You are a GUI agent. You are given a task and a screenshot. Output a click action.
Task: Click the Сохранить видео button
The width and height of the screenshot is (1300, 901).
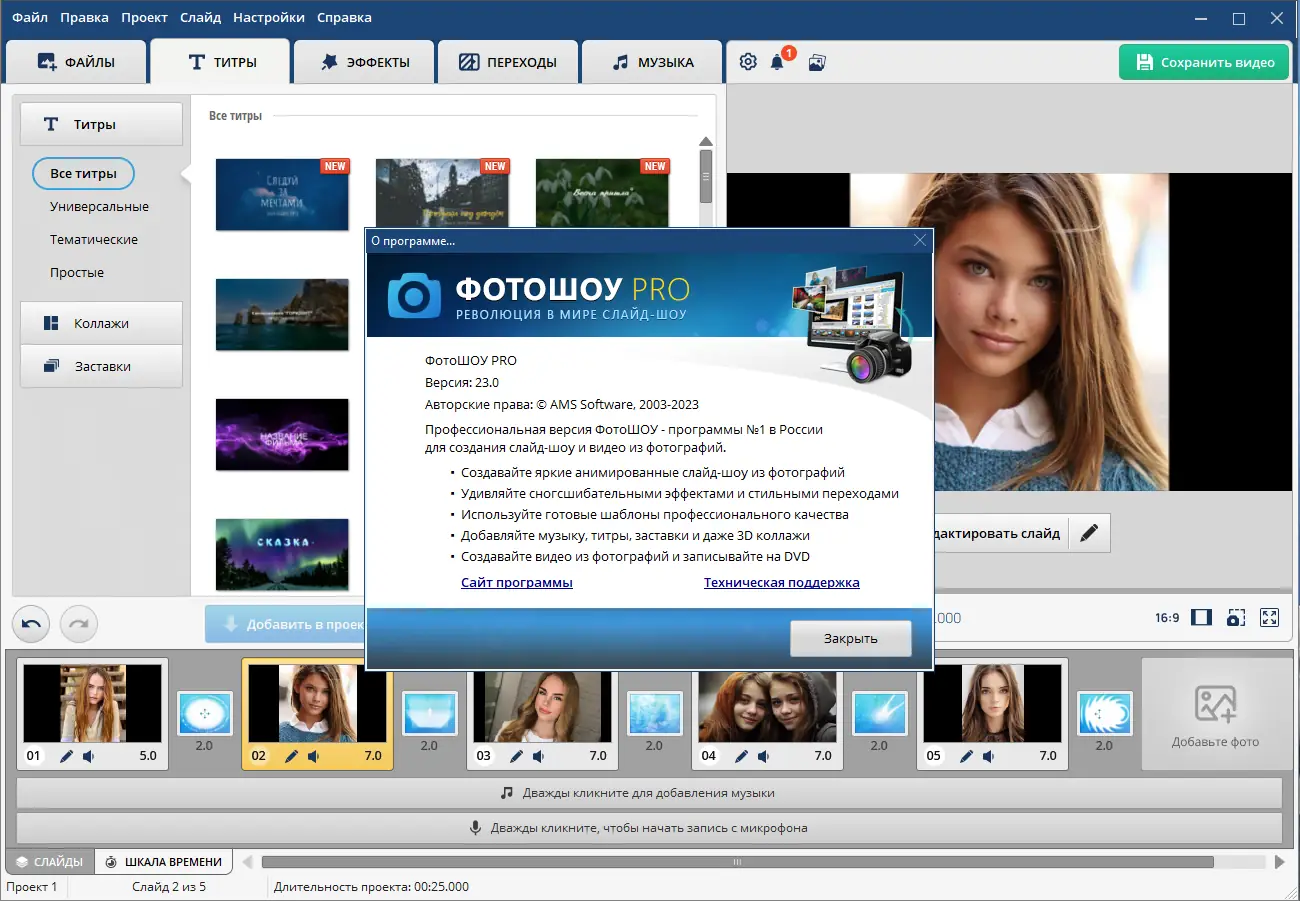(1204, 62)
